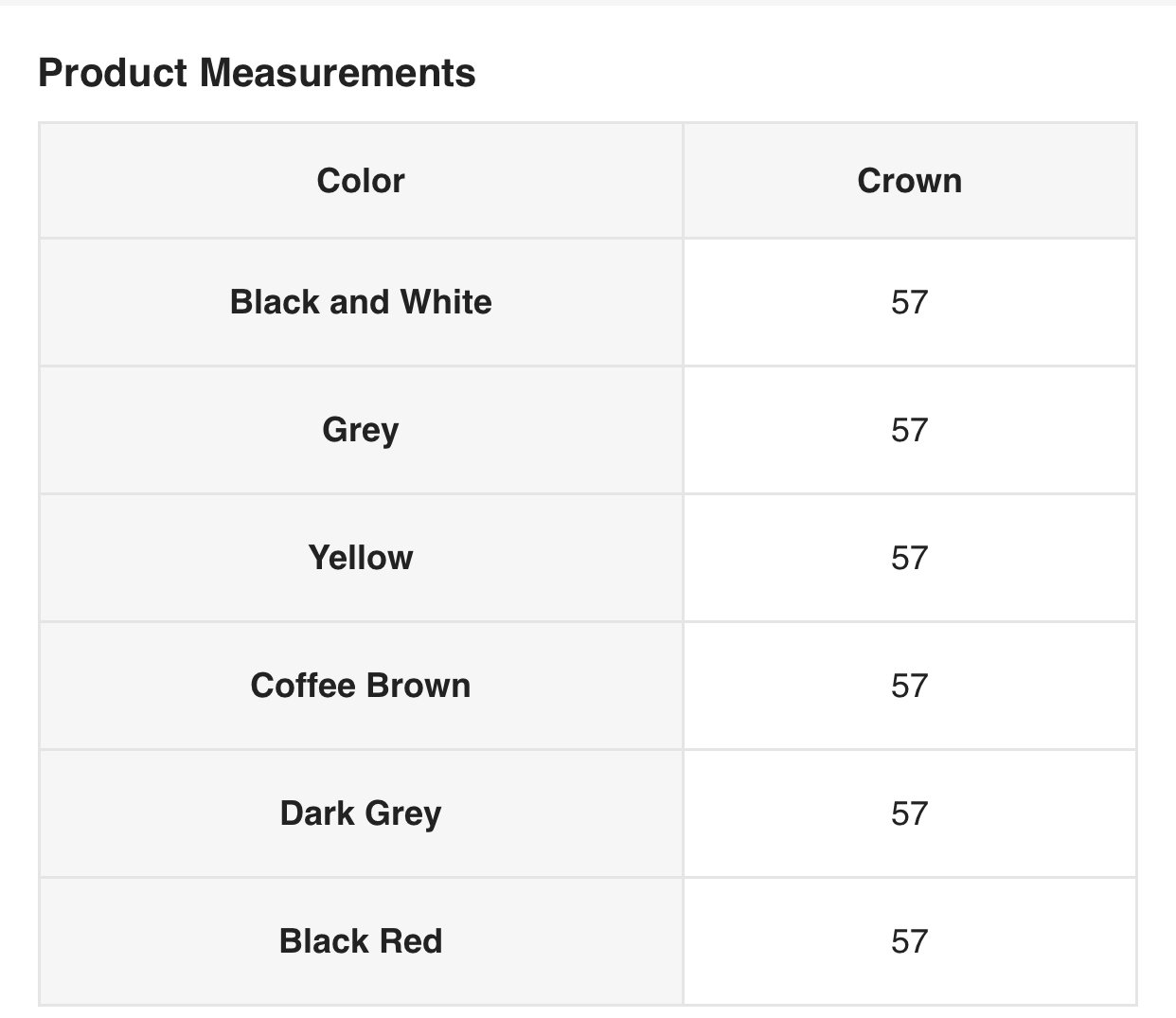Image resolution: width=1176 pixels, height=1018 pixels.
Task: Click the word Measurements in the heading
Action: pos(337,73)
